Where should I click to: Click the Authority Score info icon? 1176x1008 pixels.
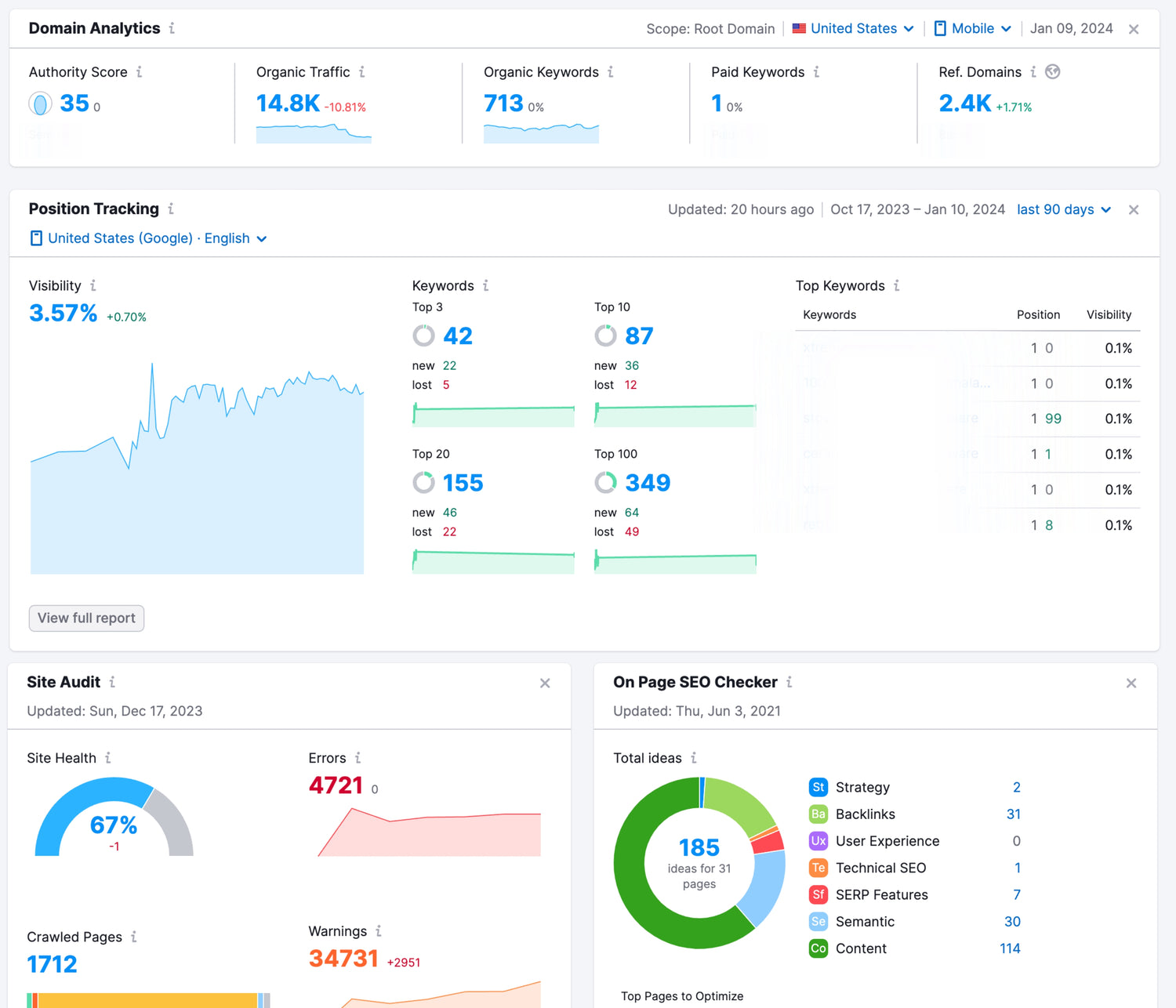[x=140, y=72]
